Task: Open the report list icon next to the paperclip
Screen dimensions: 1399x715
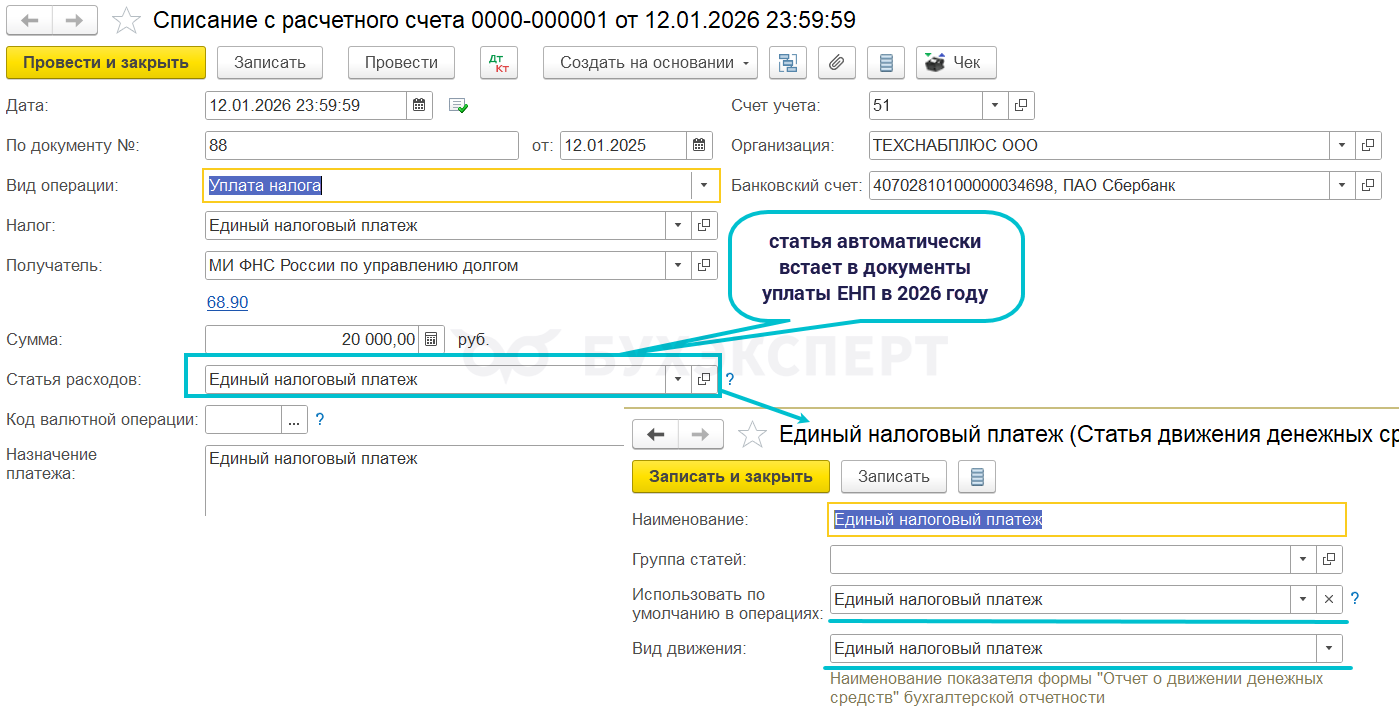Action: pyautogui.click(x=885, y=63)
